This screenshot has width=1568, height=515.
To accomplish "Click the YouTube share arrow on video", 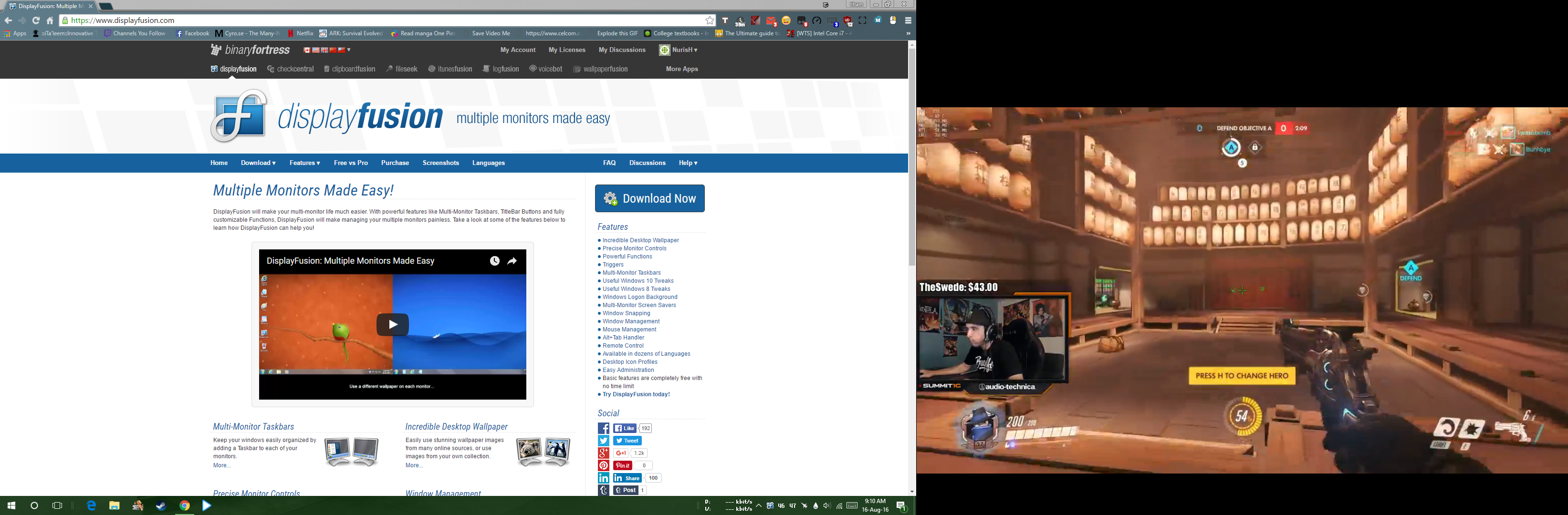I will (x=512, y=261).
